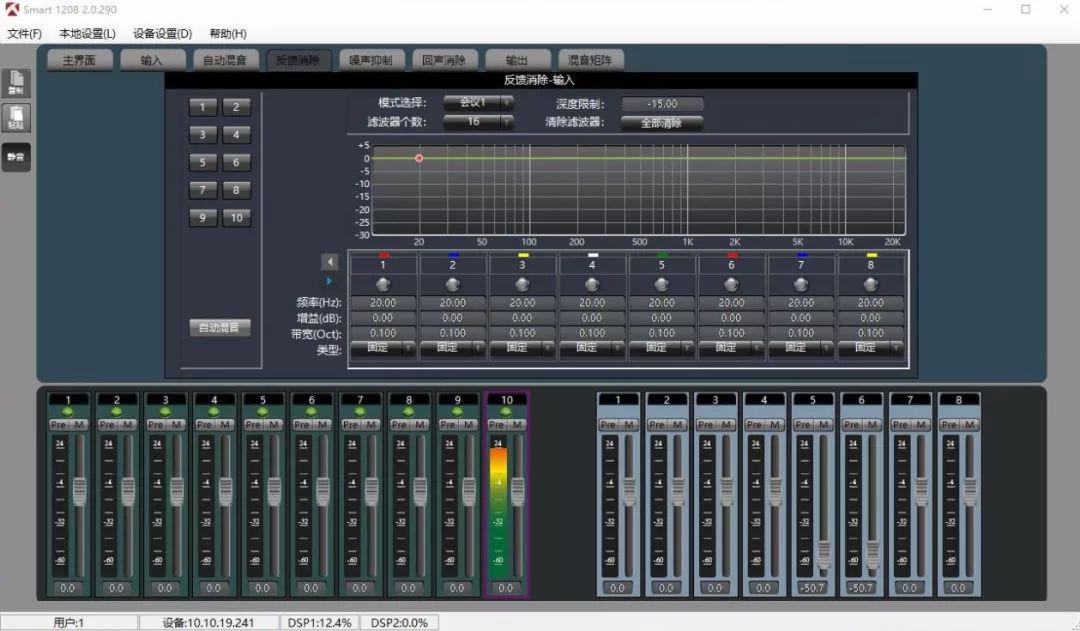Toggle Pre on input channel 5
1080x631 pixels.
[253, 425]
